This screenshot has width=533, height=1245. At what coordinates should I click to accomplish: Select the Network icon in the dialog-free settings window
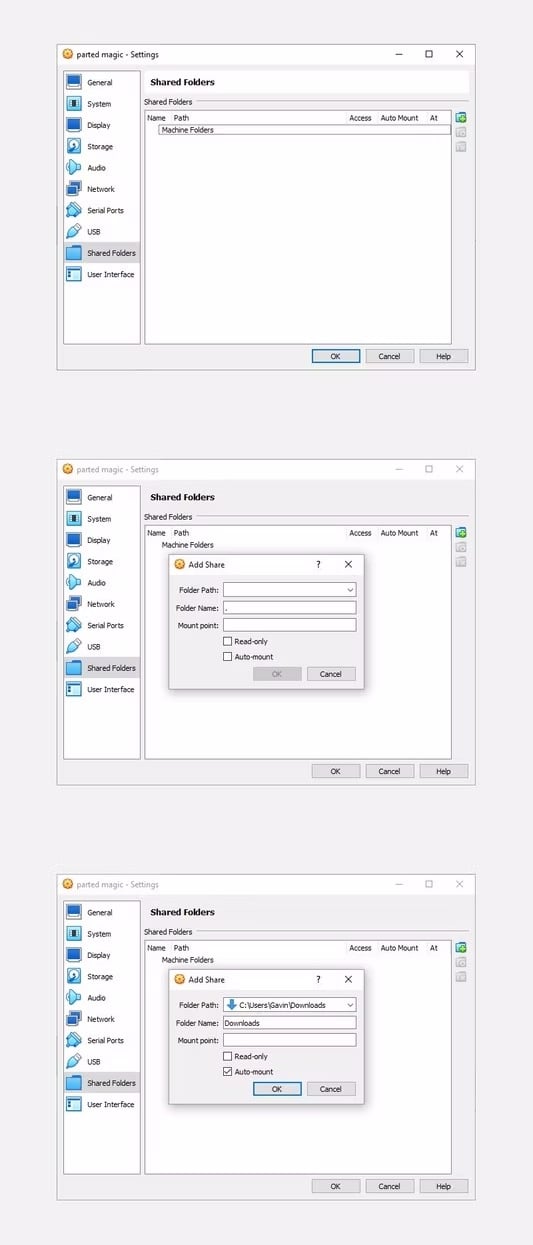coord(73,189)
